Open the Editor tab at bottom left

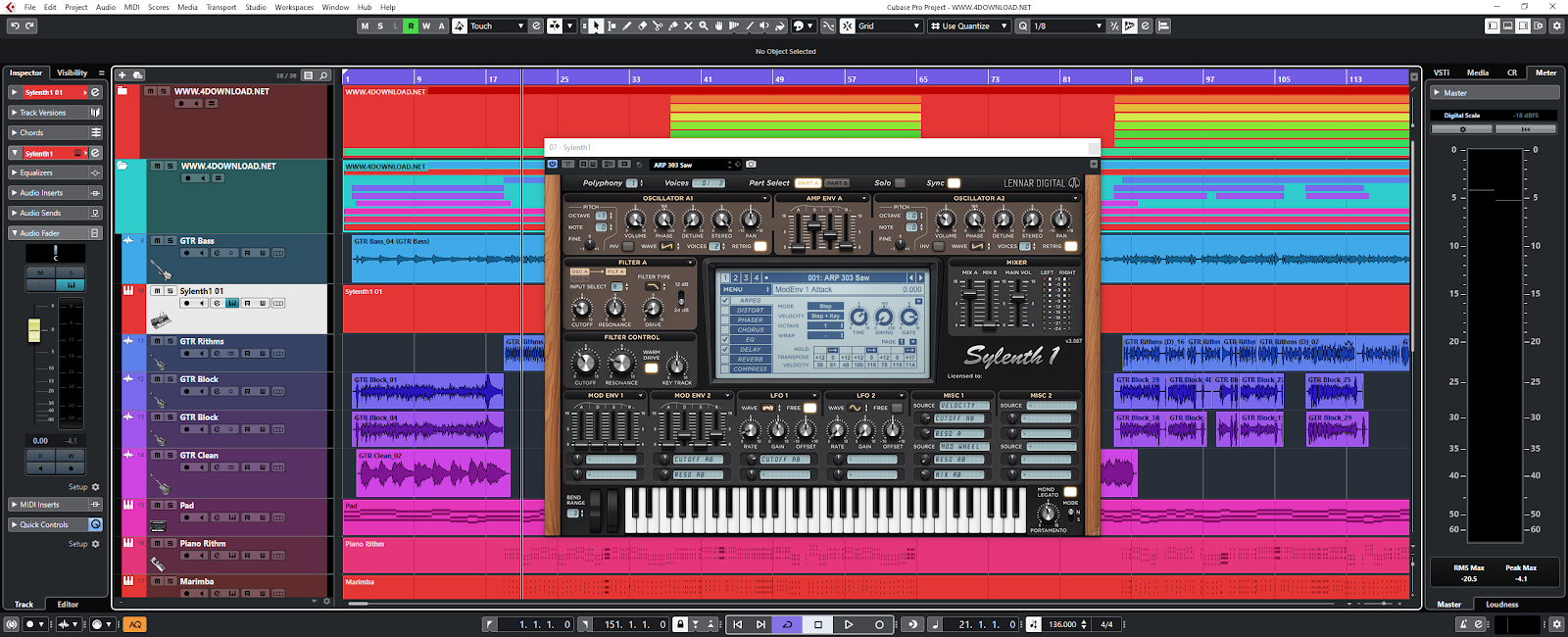pyautogui.click(x=68, y=605)
